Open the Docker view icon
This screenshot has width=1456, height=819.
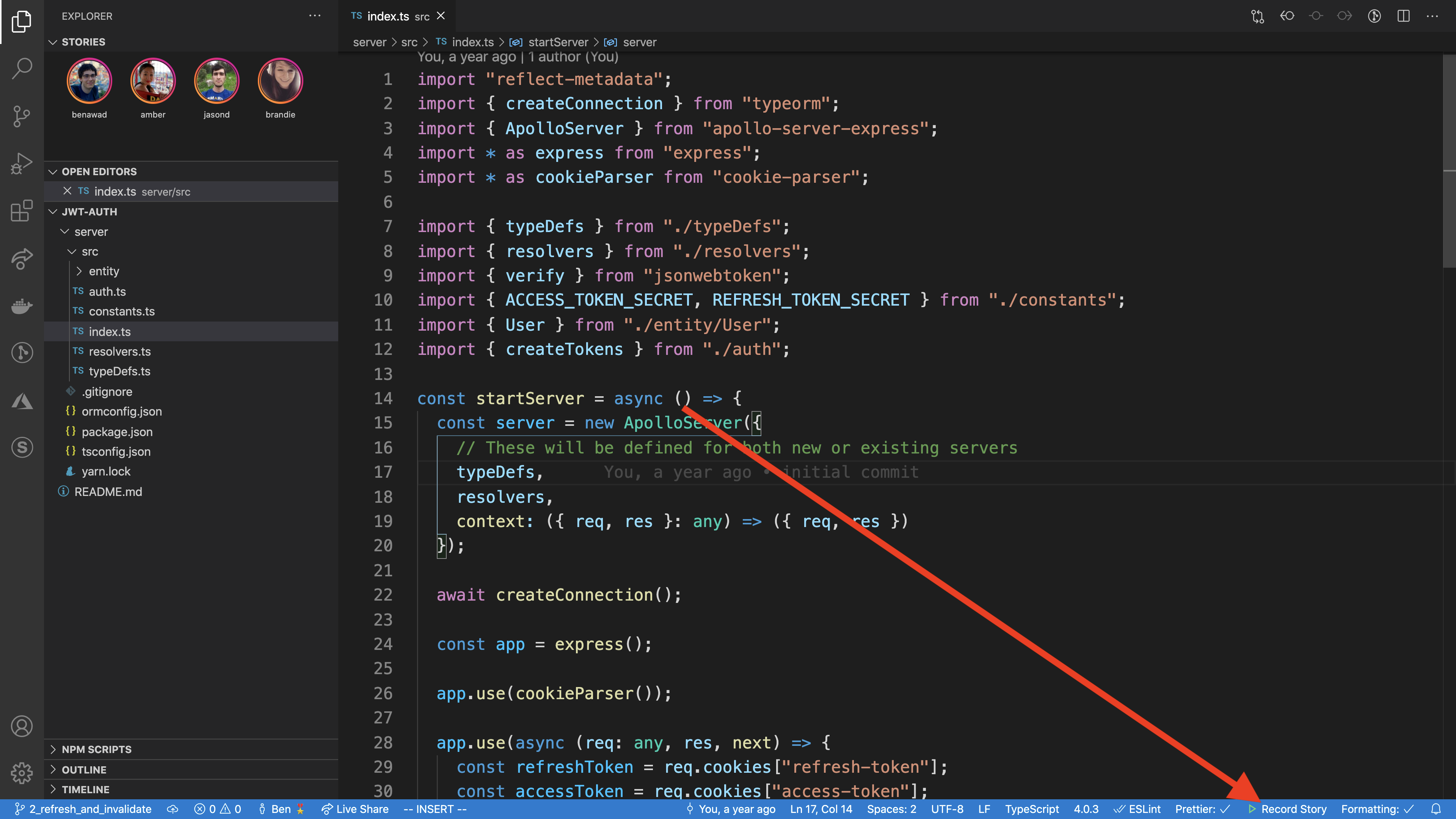(22, 306)
